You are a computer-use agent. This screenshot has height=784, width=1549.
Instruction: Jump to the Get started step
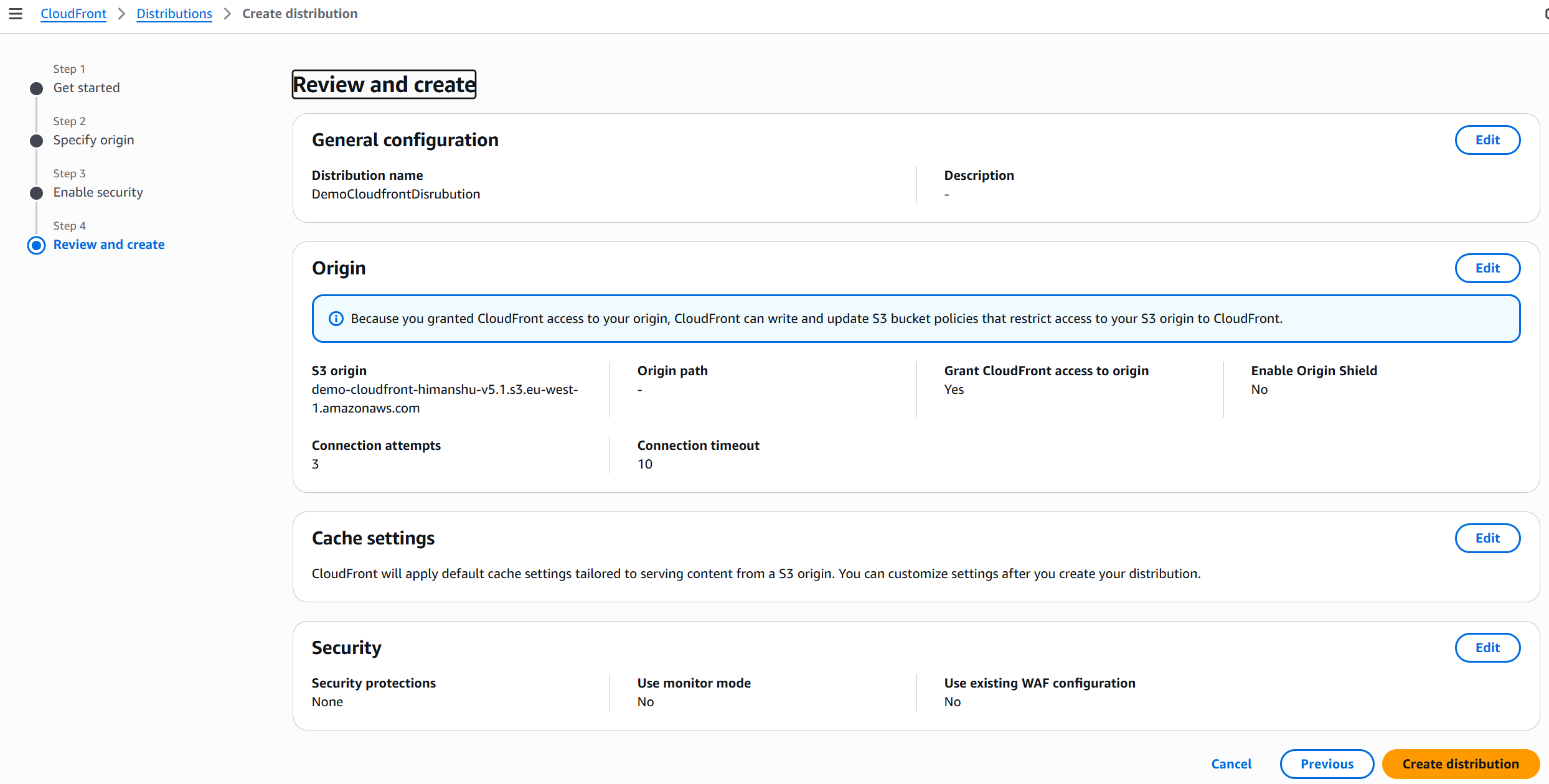(87, 88)
